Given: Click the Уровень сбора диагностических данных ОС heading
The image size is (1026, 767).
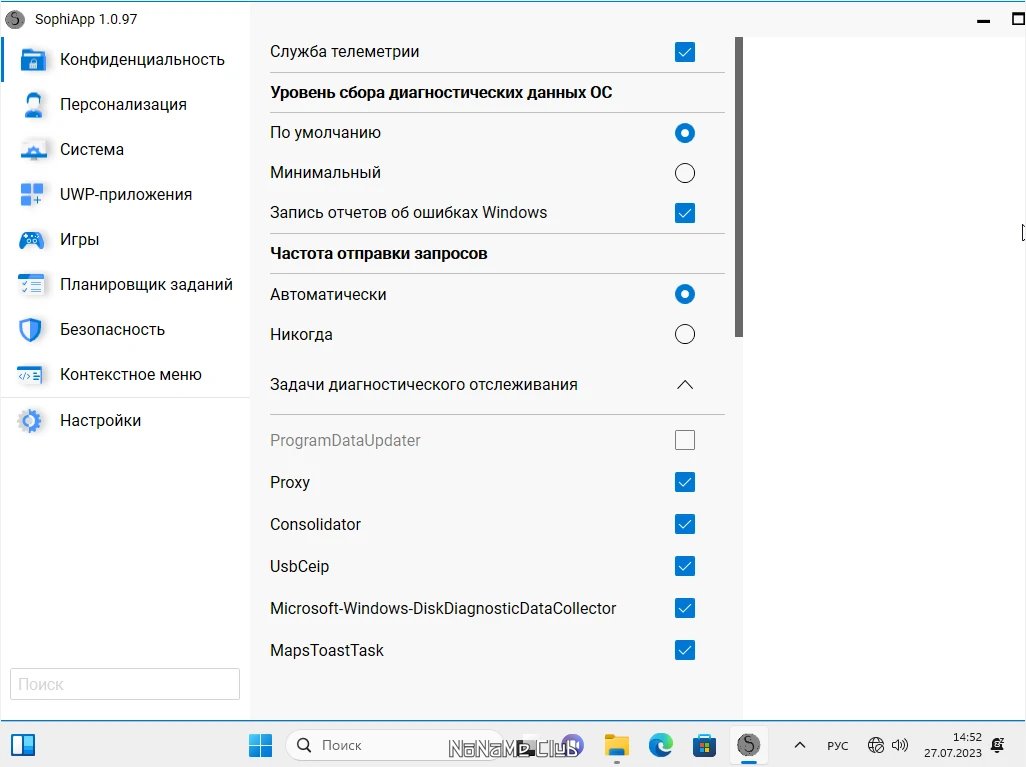Looking at the screenshot, I should click(441, 93).
